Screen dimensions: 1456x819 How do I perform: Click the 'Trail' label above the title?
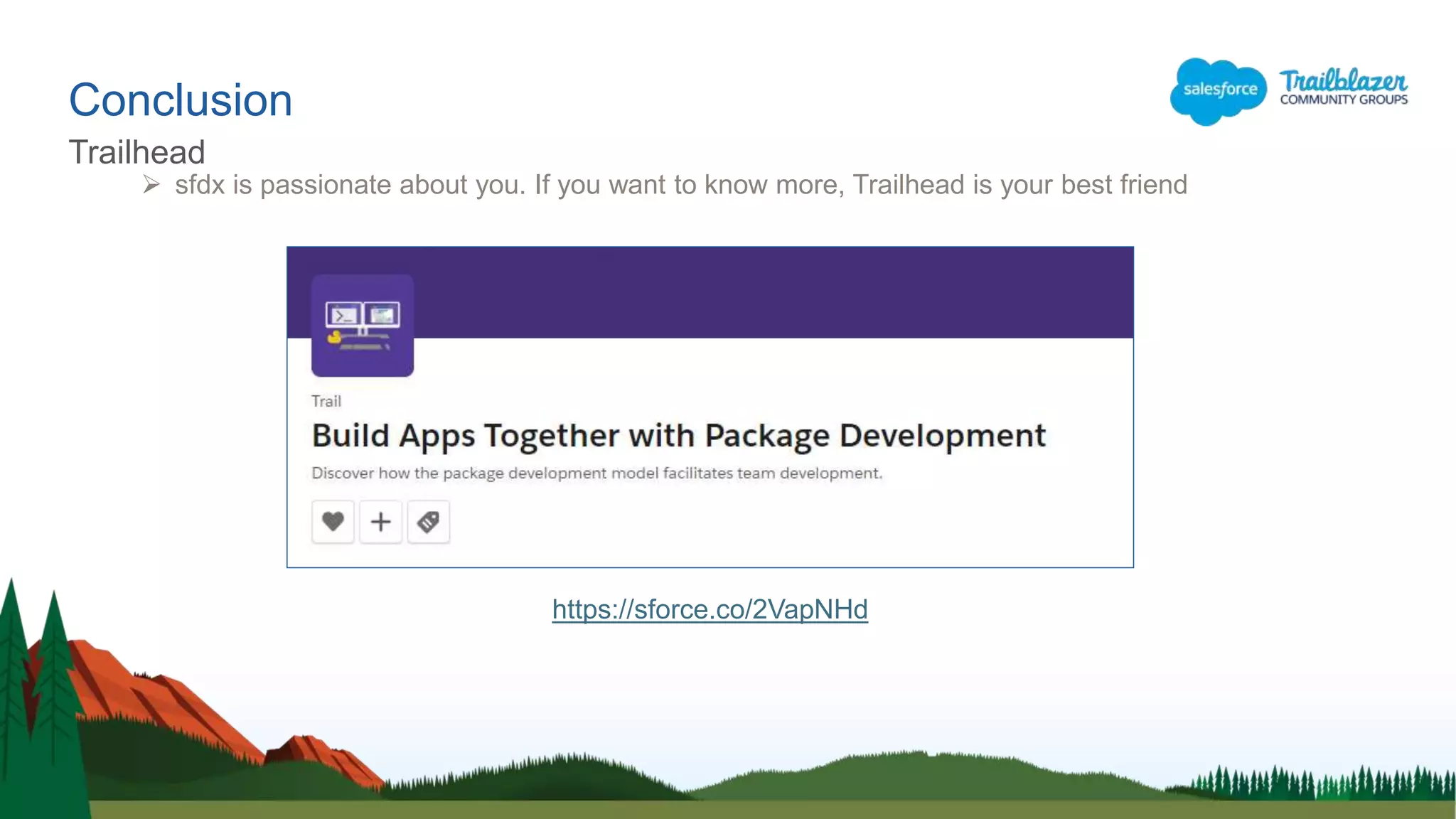click(326, 401)
